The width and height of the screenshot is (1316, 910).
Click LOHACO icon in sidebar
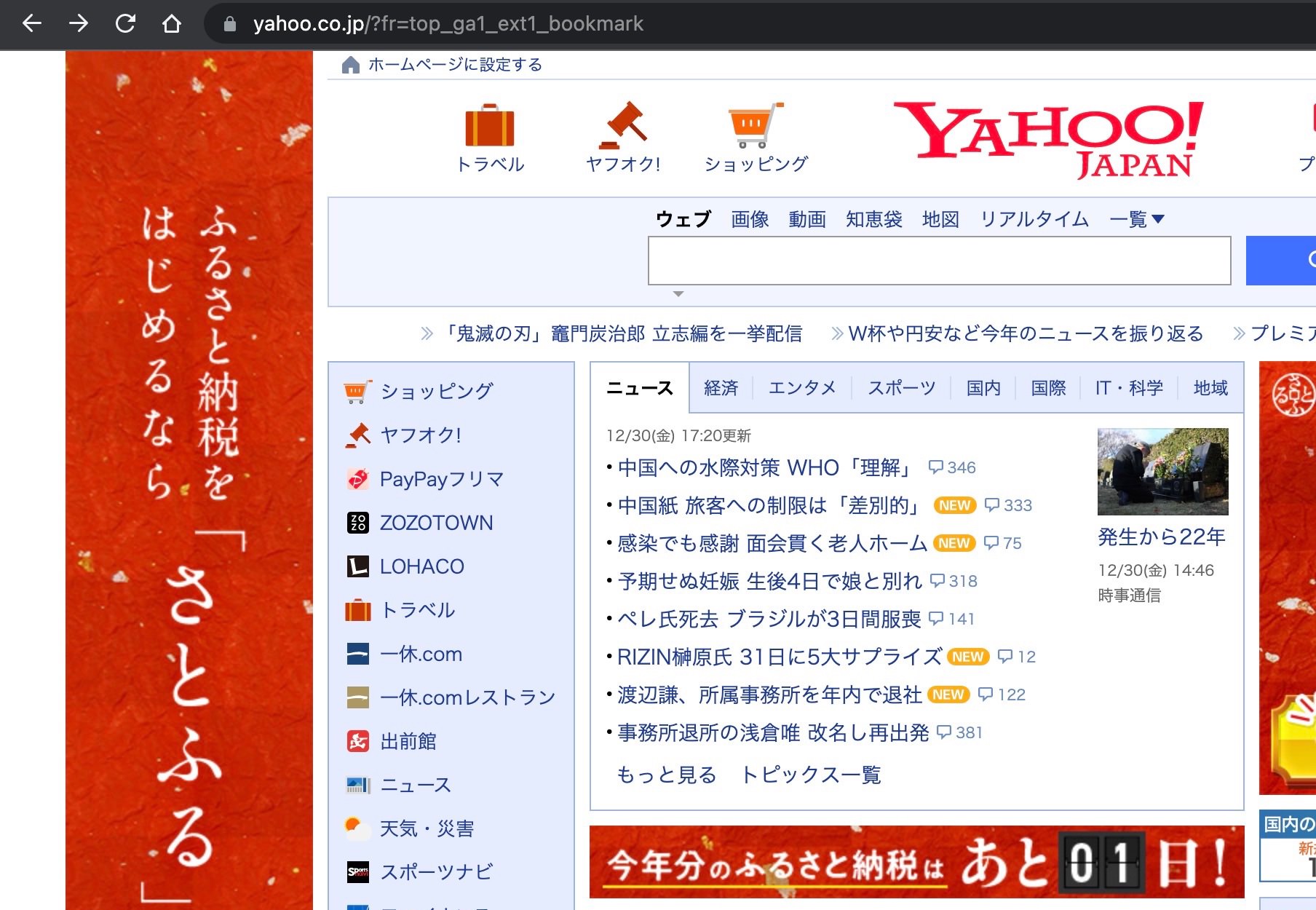point(357,566)
